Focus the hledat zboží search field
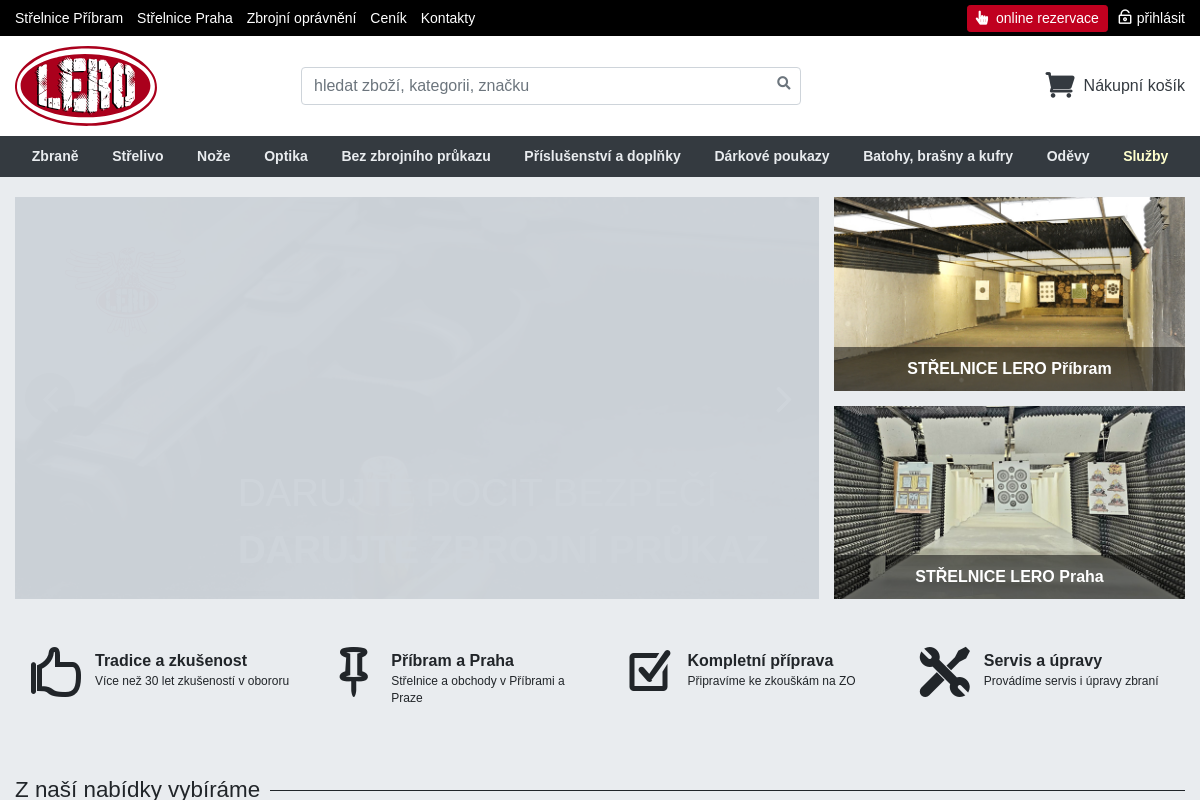 point(551,86)
